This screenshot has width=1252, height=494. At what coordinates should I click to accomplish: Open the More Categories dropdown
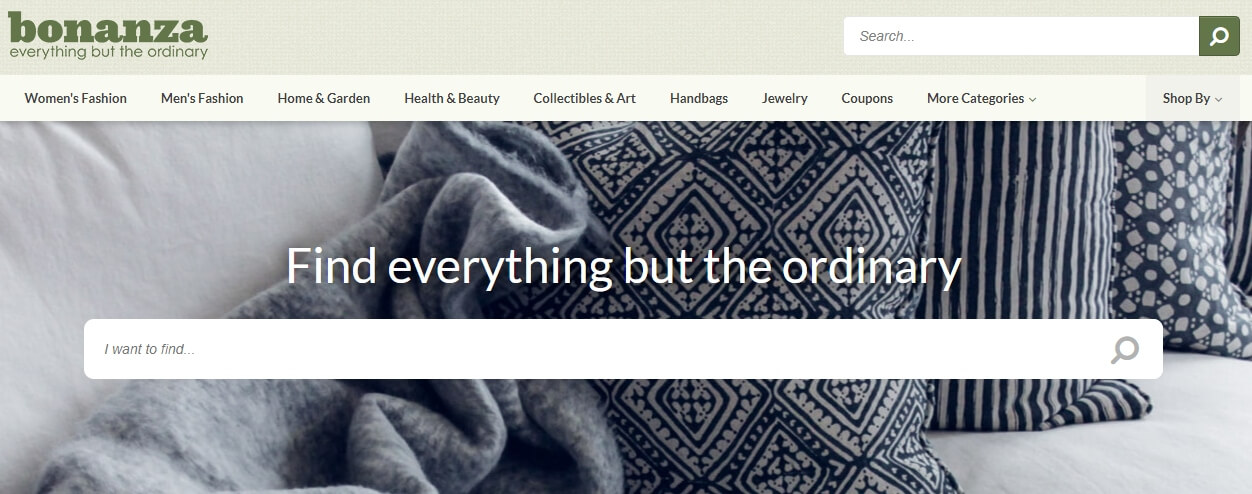pyautogui.click(x=981, y=98)
